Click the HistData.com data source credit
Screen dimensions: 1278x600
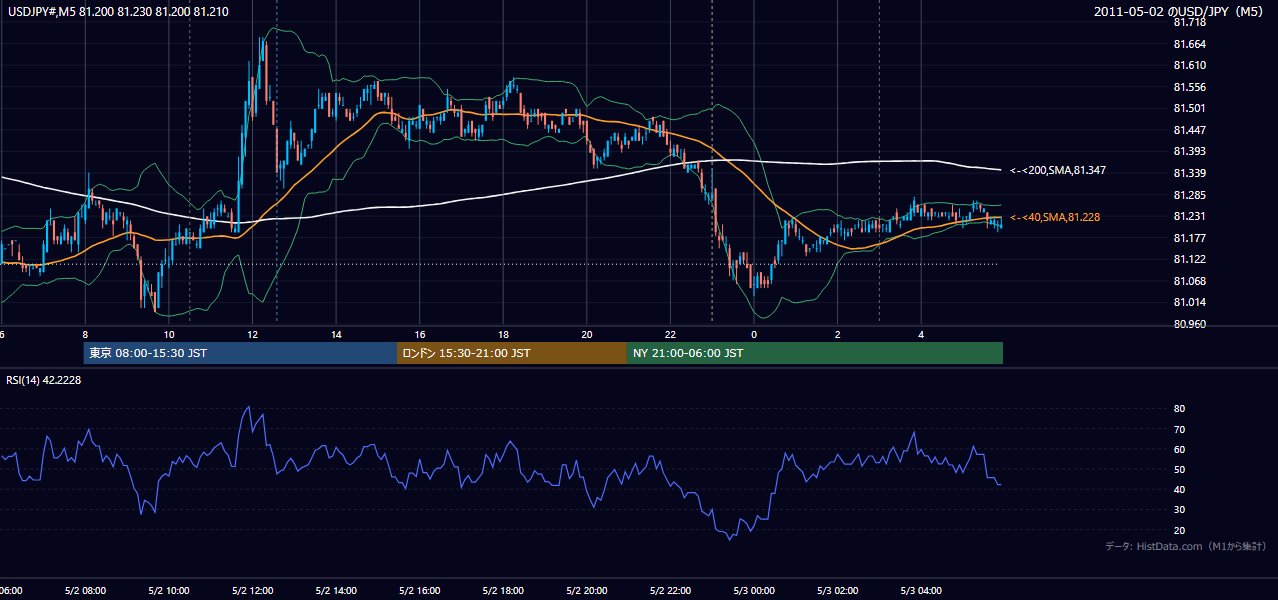(1186, 546)
